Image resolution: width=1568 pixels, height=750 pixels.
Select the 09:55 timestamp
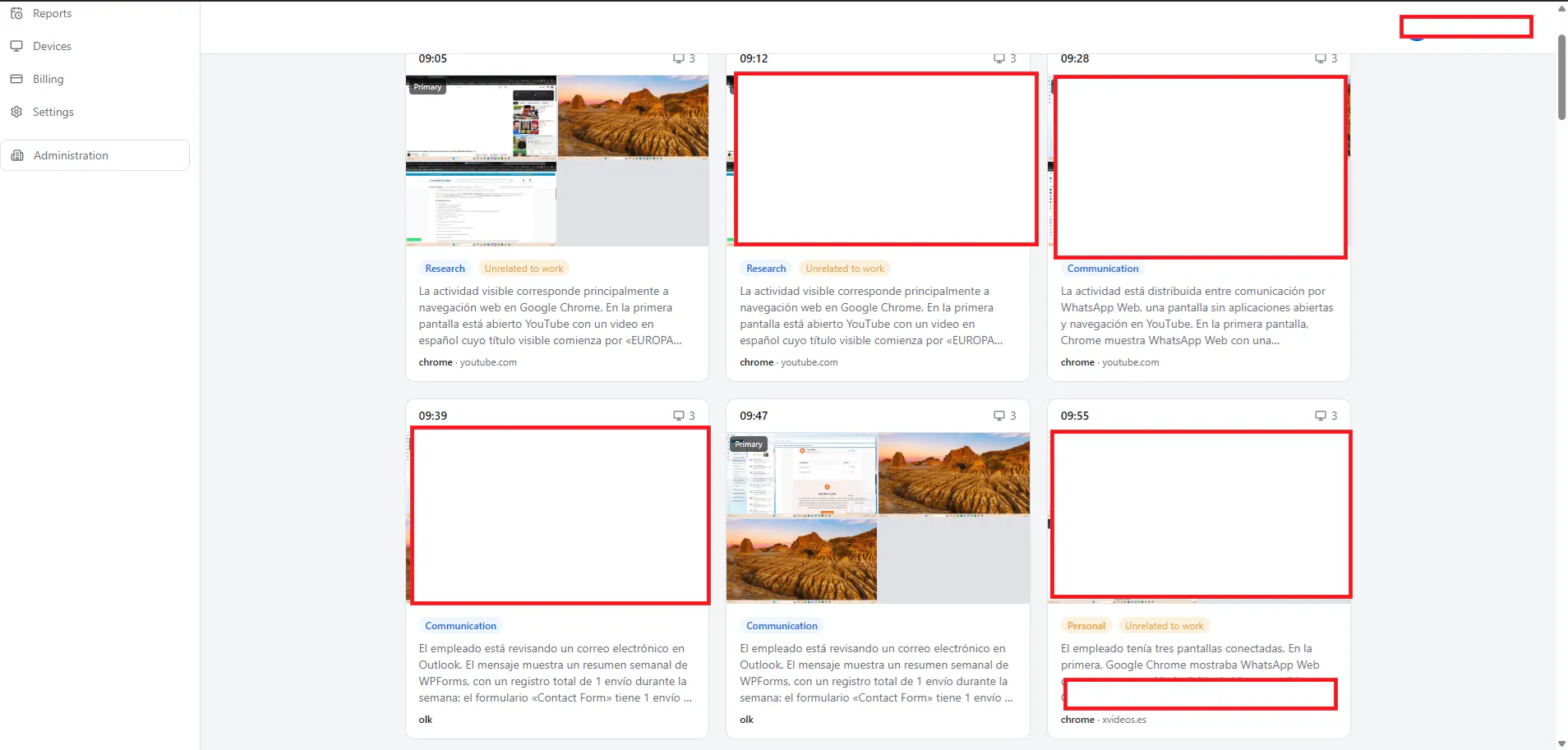[1075, 416]
